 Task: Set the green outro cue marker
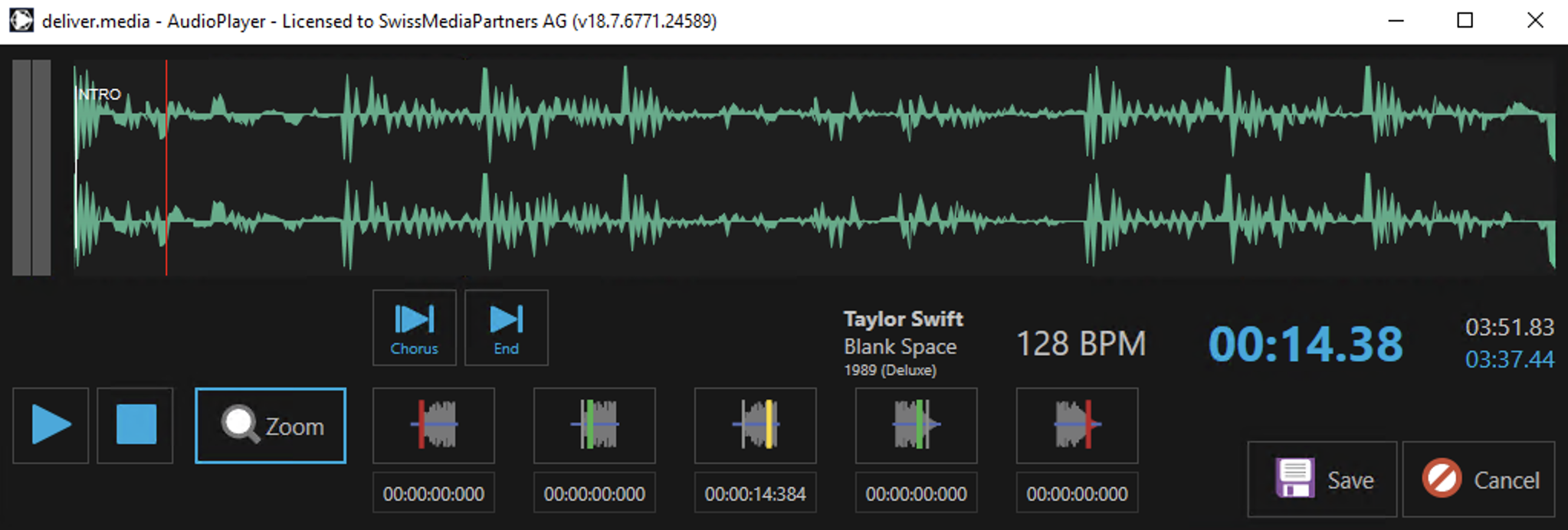tap(917, 425)
